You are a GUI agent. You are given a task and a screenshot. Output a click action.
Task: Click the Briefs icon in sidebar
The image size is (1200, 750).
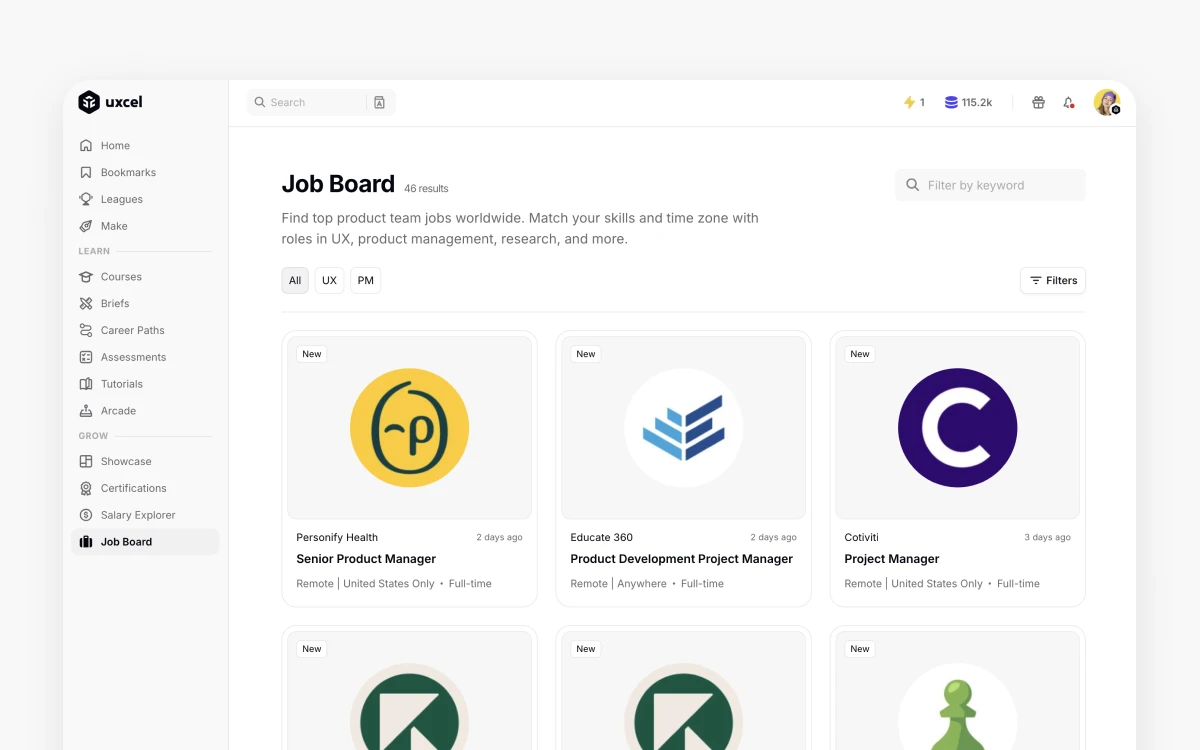coord(86,303)
